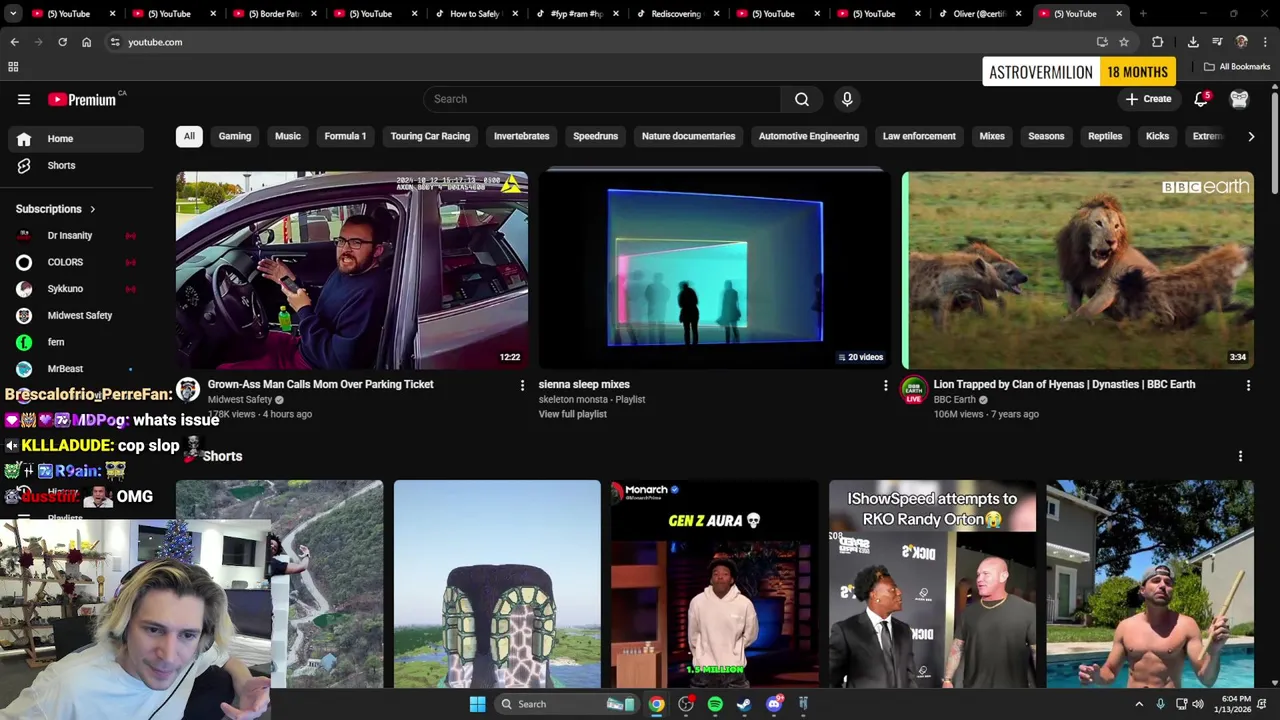Image resolution: width=1280 pixels, height=720 pixels.
Task: Open YouTube notifications bell
Action: [1201, 99]
